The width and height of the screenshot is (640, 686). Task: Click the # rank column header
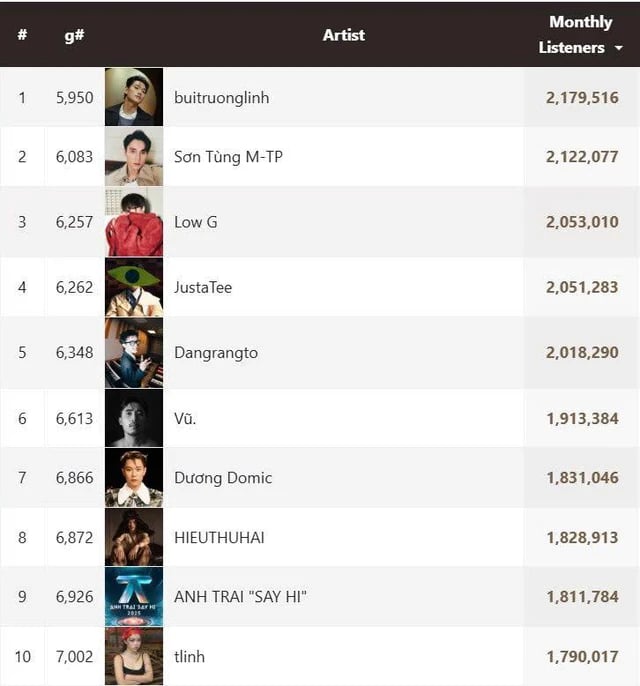[x=22, y=35]
